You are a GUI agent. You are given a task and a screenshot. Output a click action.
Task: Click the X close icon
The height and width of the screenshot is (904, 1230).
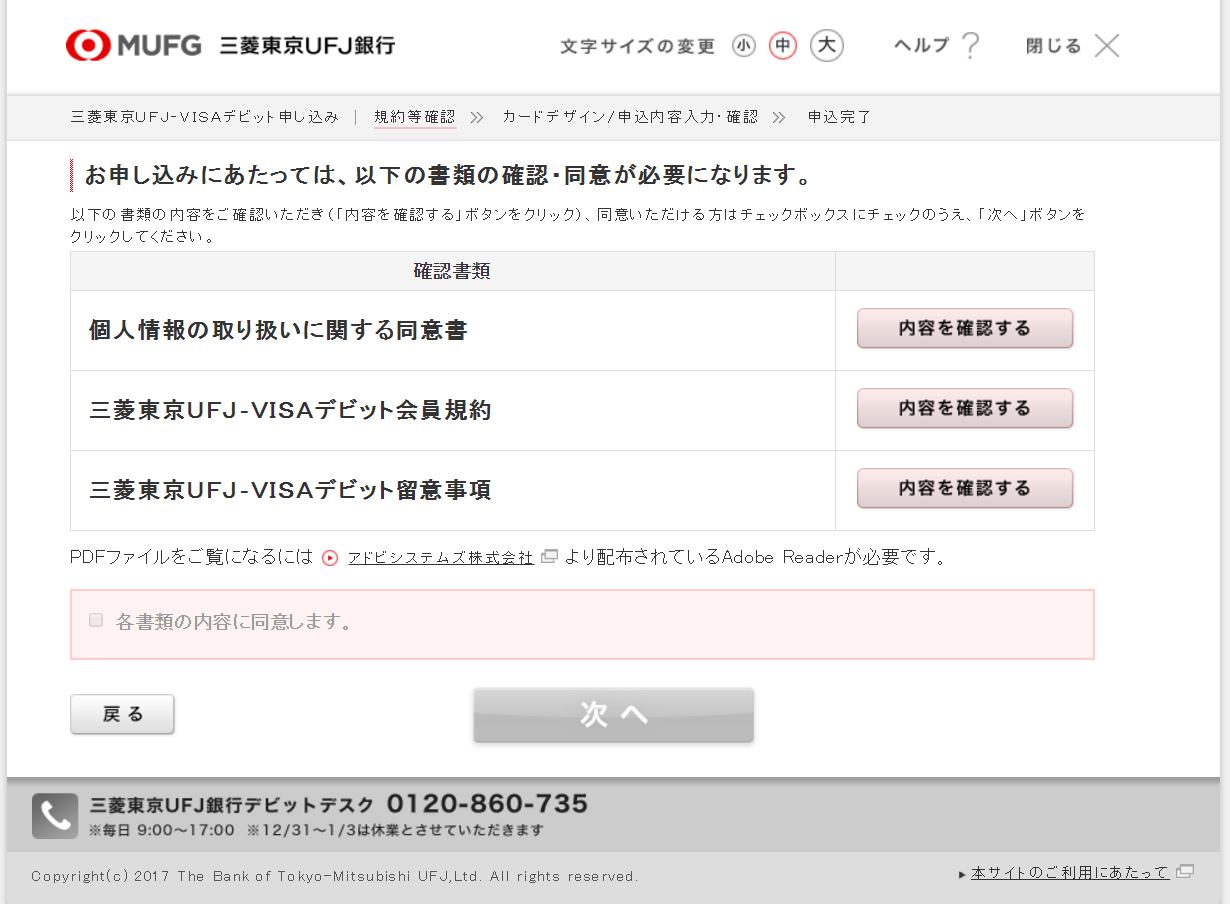click(x=1107, y=45)
